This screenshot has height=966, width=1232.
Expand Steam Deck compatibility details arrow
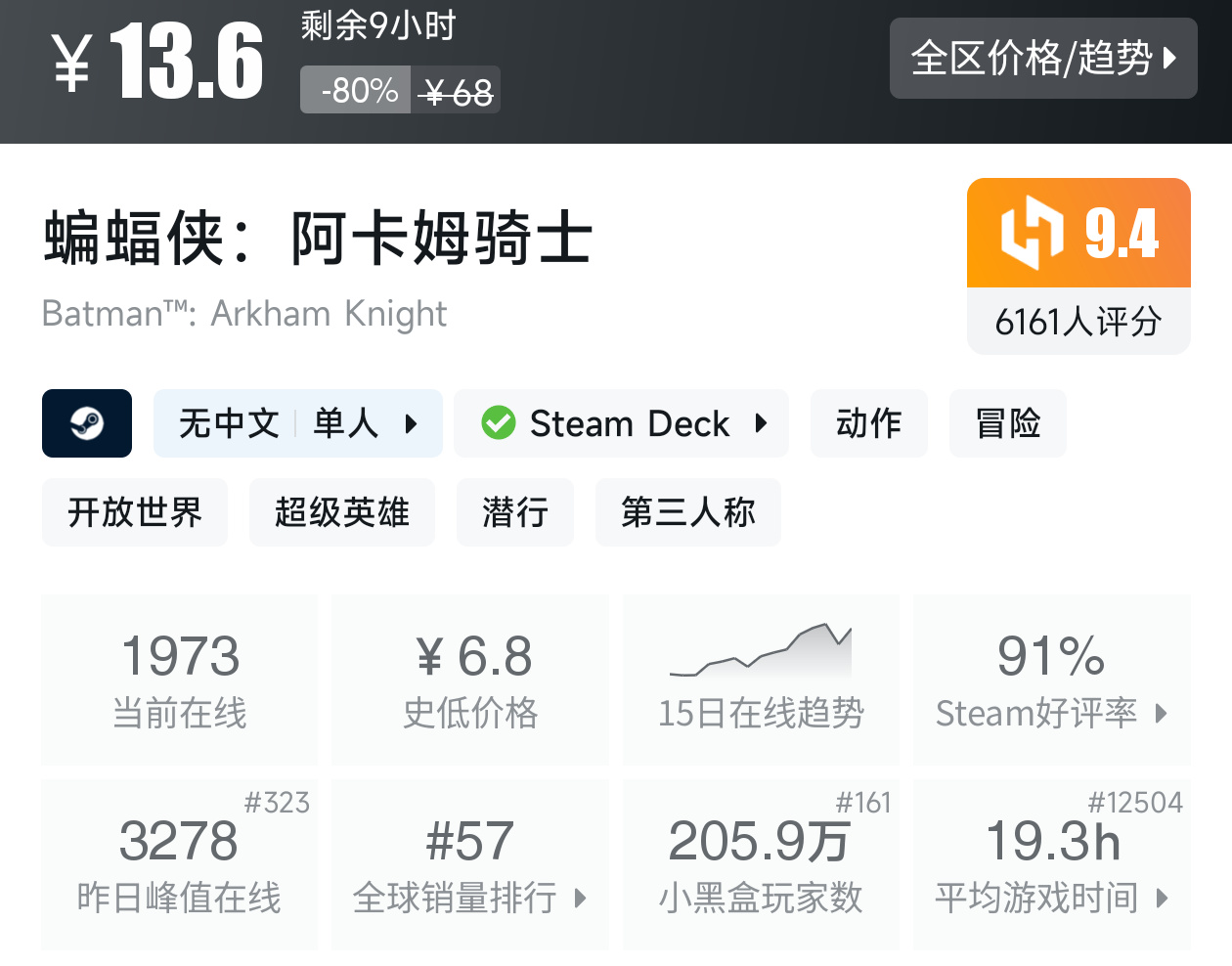coord(761,423)
